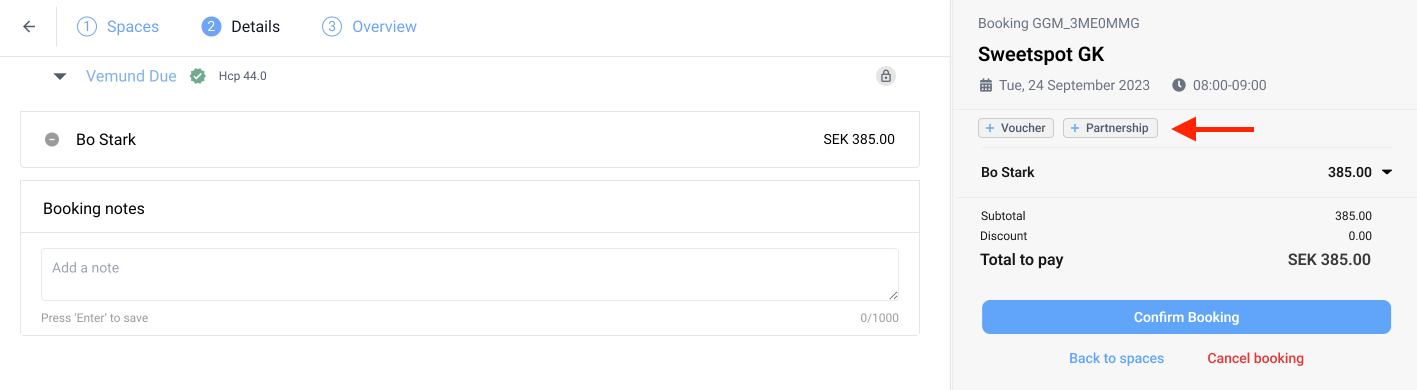Click the plus icon on the Partnership tag
The height and width of the screenshot is (390, 1417).
pos(1075,128)
